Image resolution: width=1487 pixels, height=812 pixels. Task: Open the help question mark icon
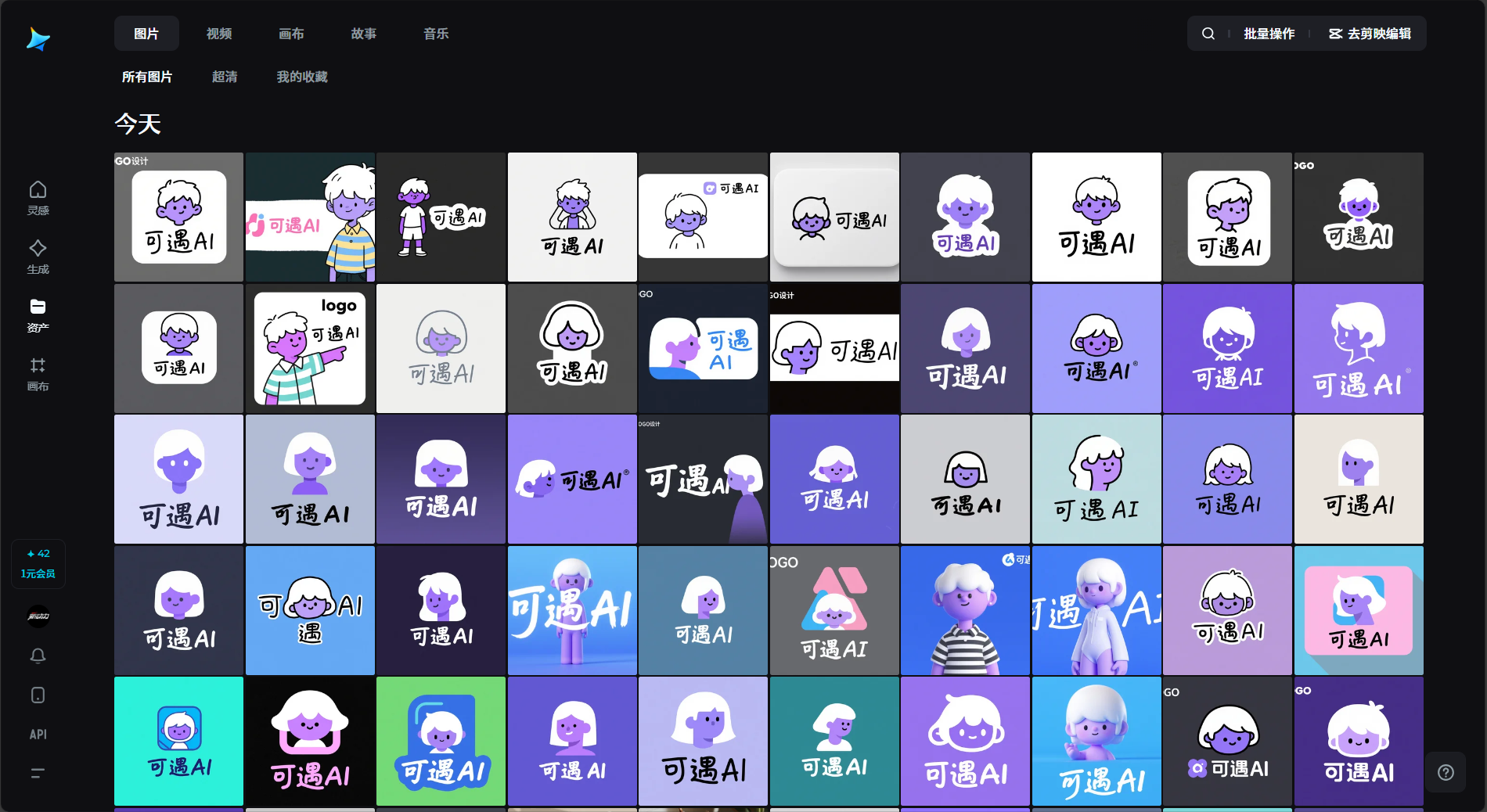click(1446, 772)
